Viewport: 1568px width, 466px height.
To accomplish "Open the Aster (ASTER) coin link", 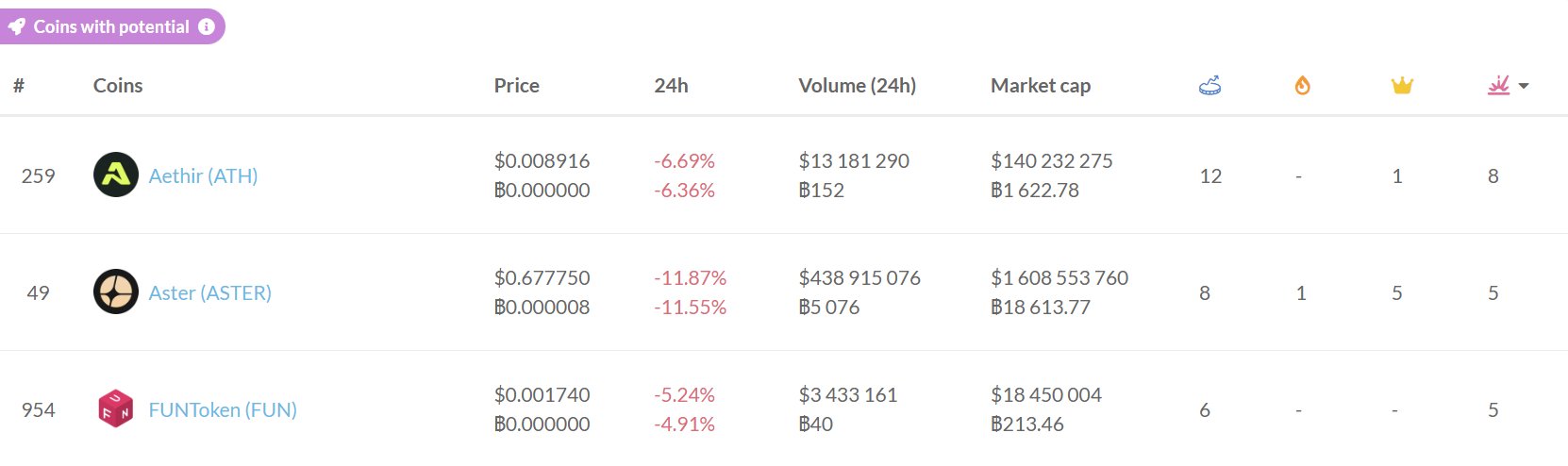I will click(x=209, y=292).
